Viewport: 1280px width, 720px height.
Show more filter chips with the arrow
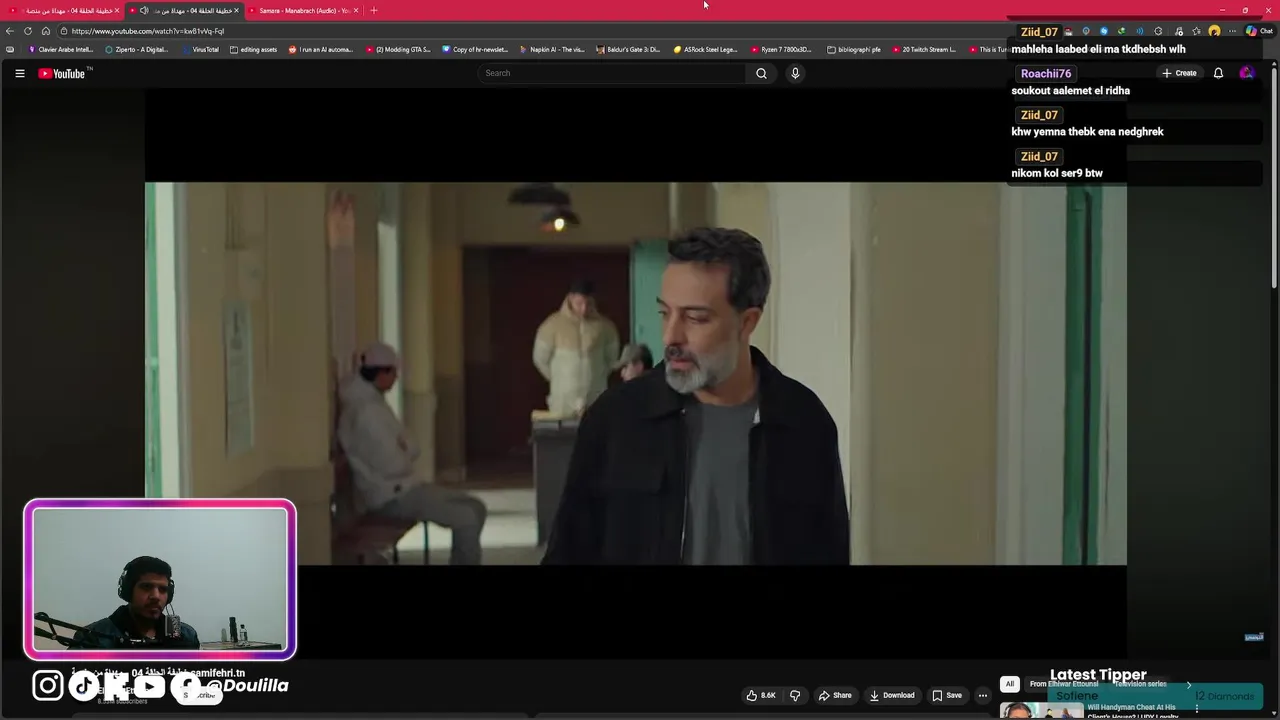tap(1189, 684)
